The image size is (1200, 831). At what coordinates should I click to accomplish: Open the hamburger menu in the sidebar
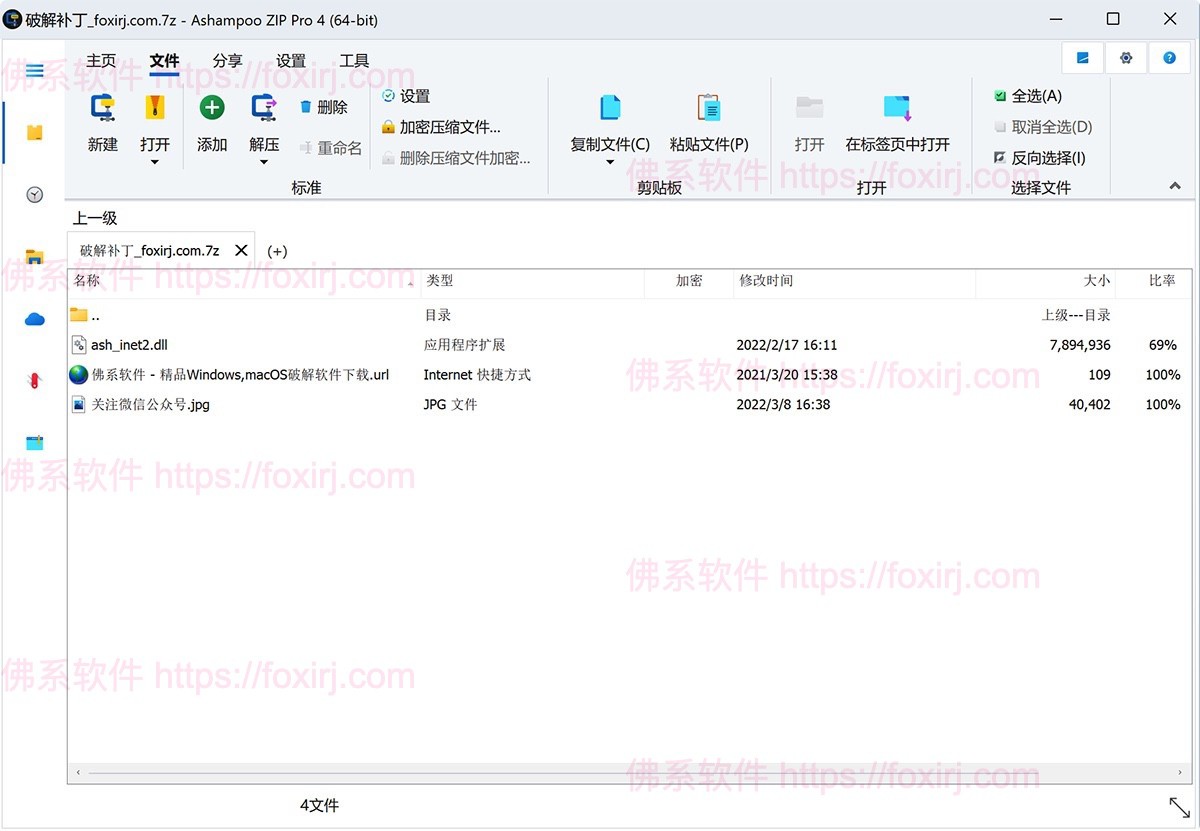point(35,71)
